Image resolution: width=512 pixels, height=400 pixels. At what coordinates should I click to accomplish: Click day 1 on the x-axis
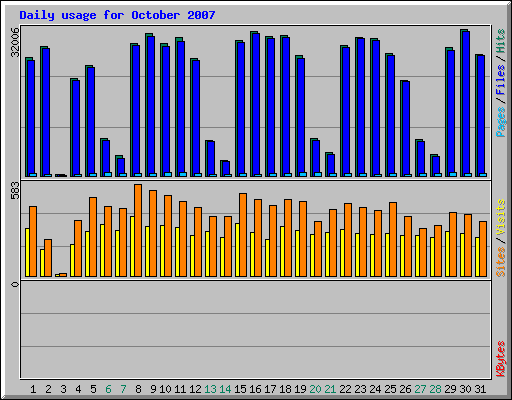point(33,389)
